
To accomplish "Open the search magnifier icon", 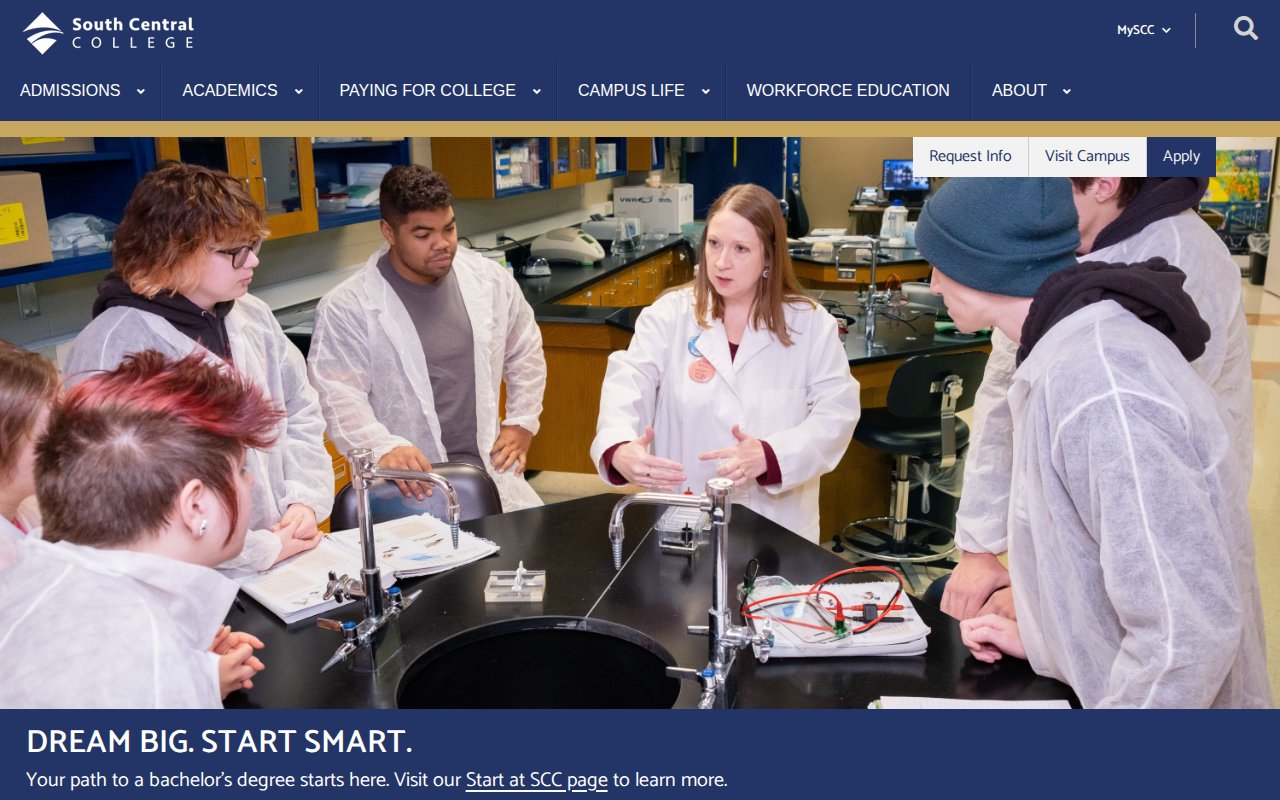I will click(1245, 29).
